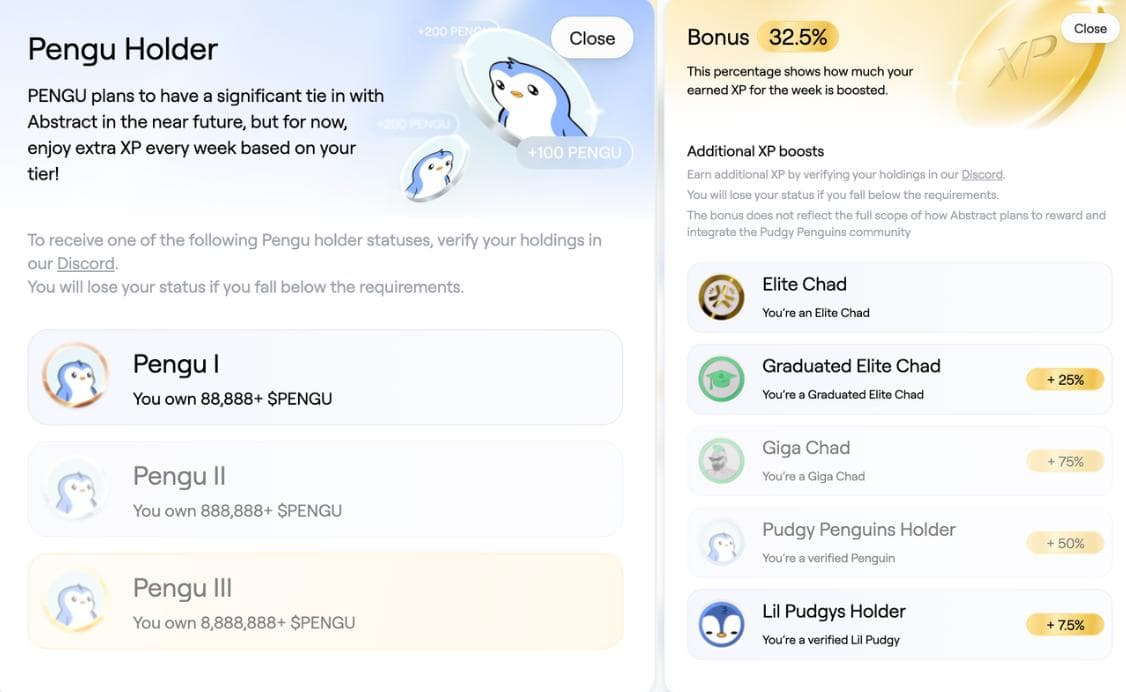The width and height of the screenshot is (1126, 692).
Task: Click the Pengu II tier penguin icon
Action: click(x=75, y=489)
